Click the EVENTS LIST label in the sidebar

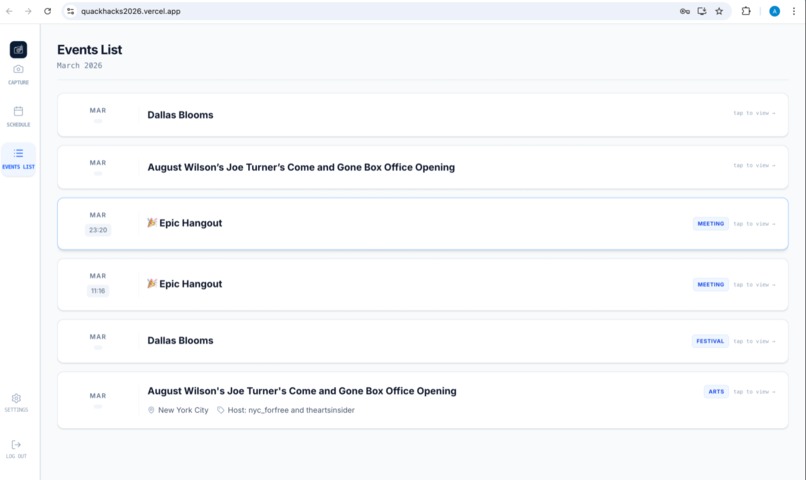pyautogui.click(x=18, y=167)
